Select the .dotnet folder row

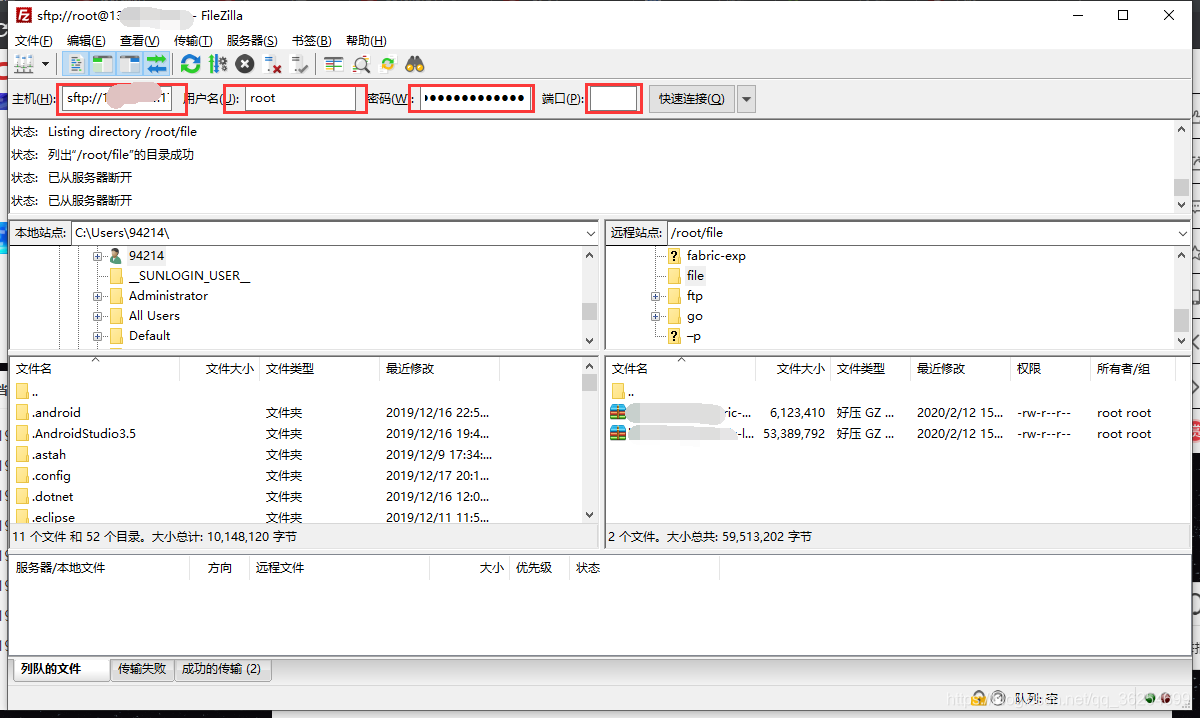point(295,497)
